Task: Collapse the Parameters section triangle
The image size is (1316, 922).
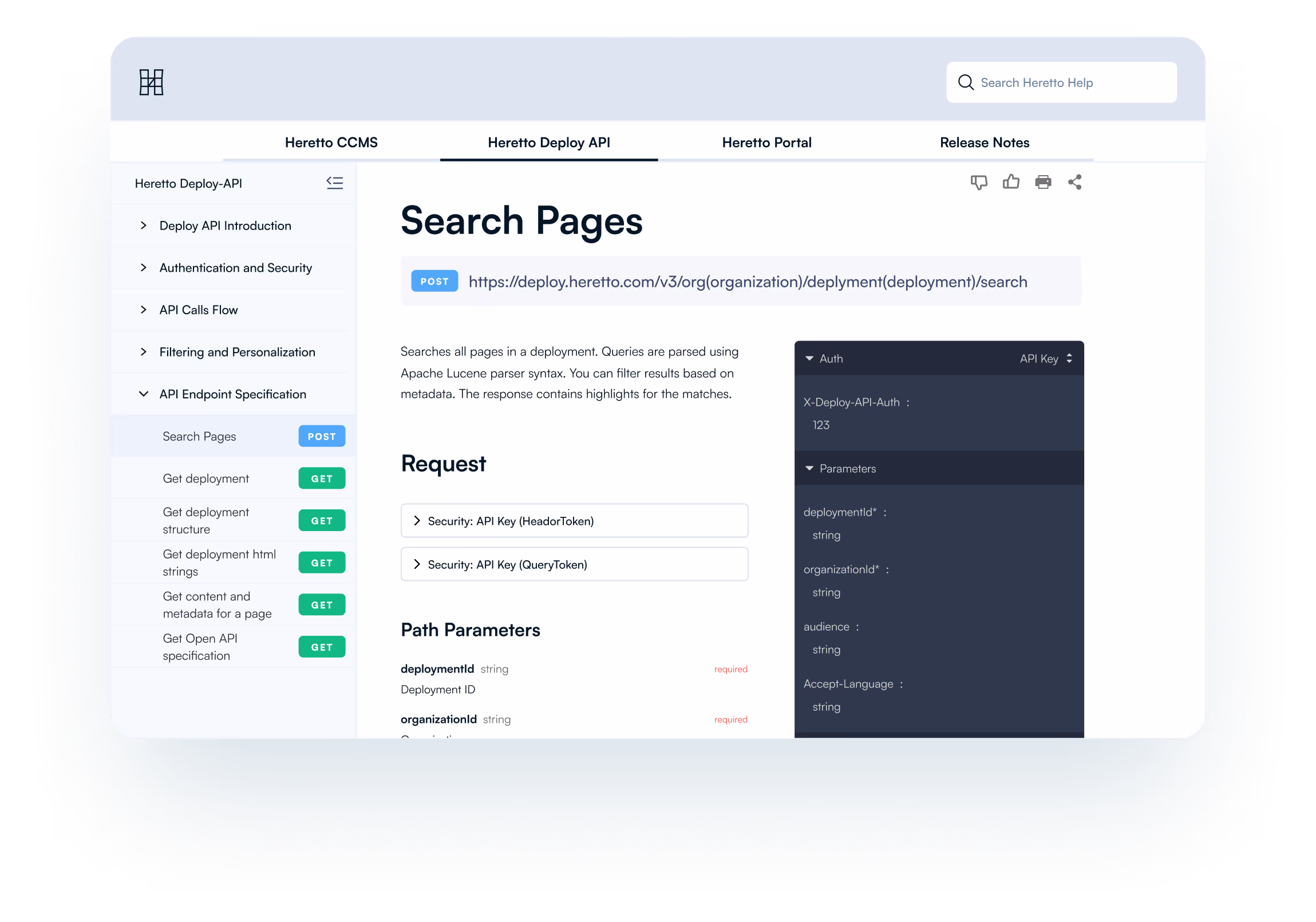Action: 809,469
